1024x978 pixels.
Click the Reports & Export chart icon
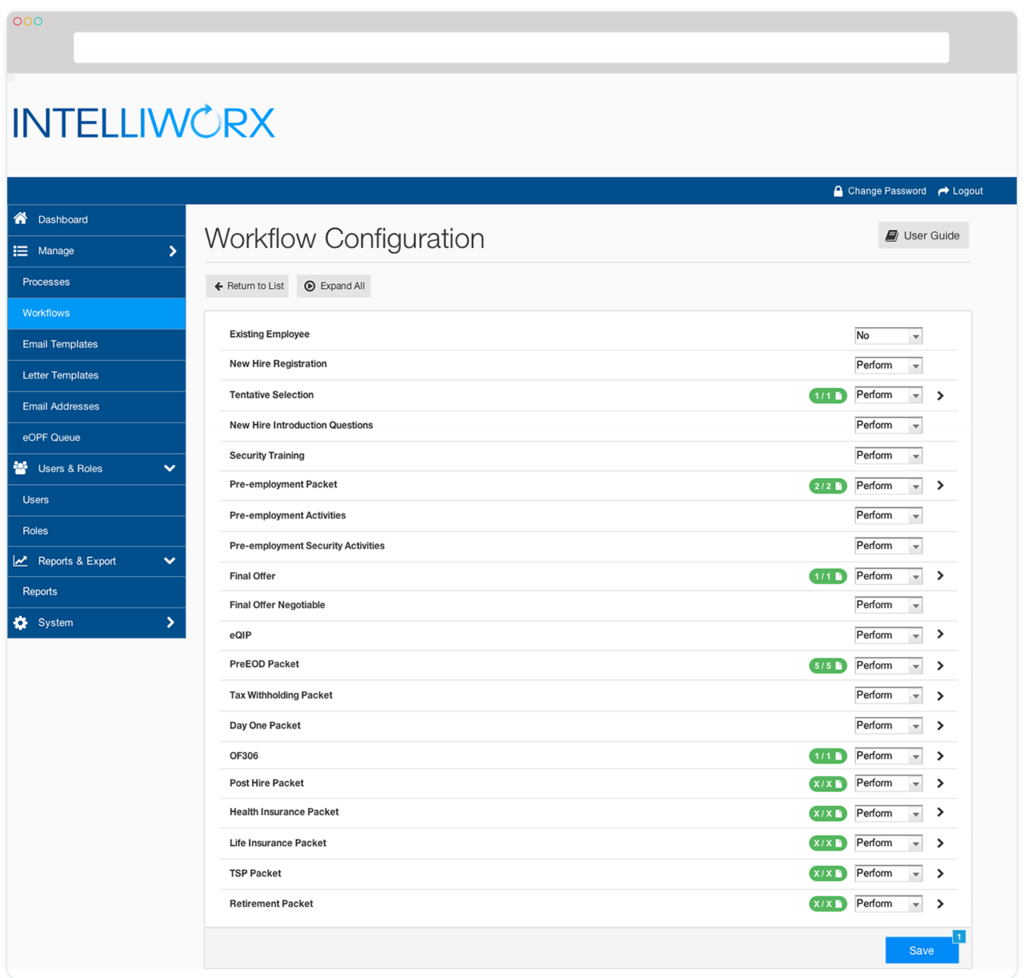click(x=20, y=561)
